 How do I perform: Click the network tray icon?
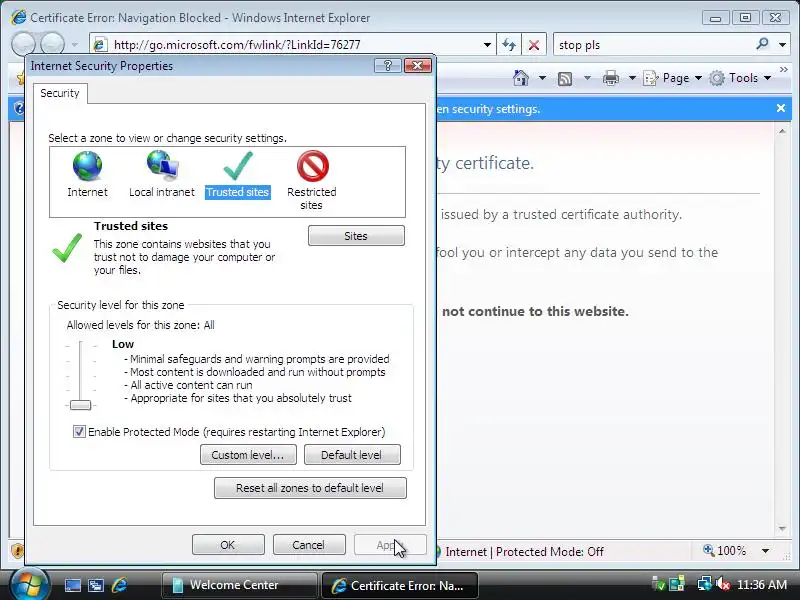click(x=705, y=584)
